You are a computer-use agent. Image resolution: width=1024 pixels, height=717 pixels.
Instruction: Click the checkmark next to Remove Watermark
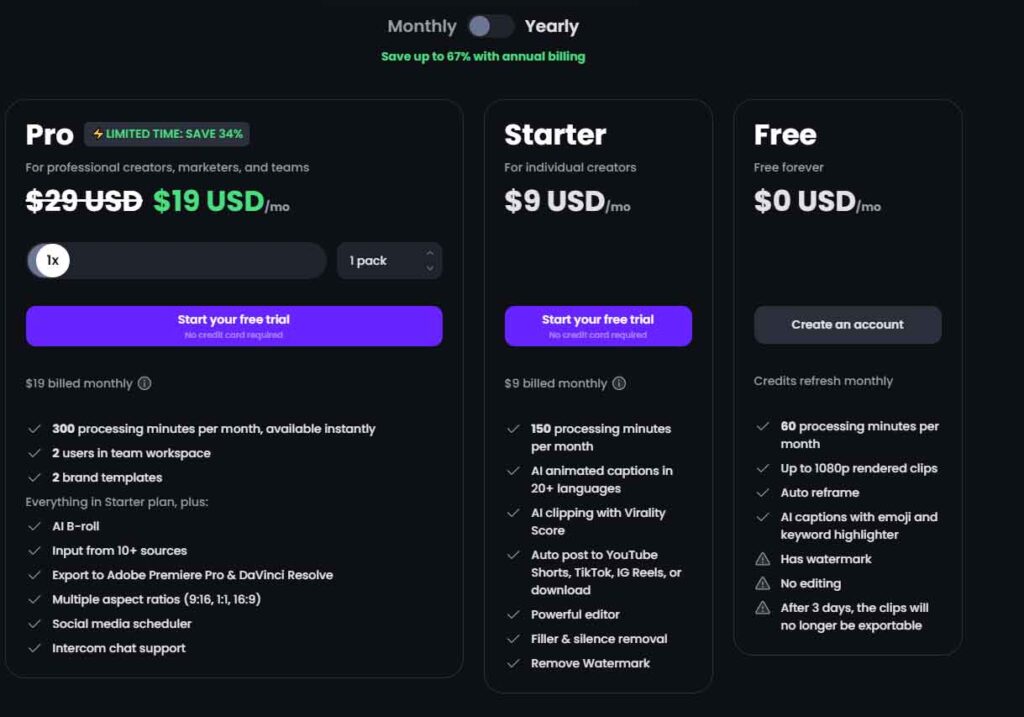(x=513, y=663)
